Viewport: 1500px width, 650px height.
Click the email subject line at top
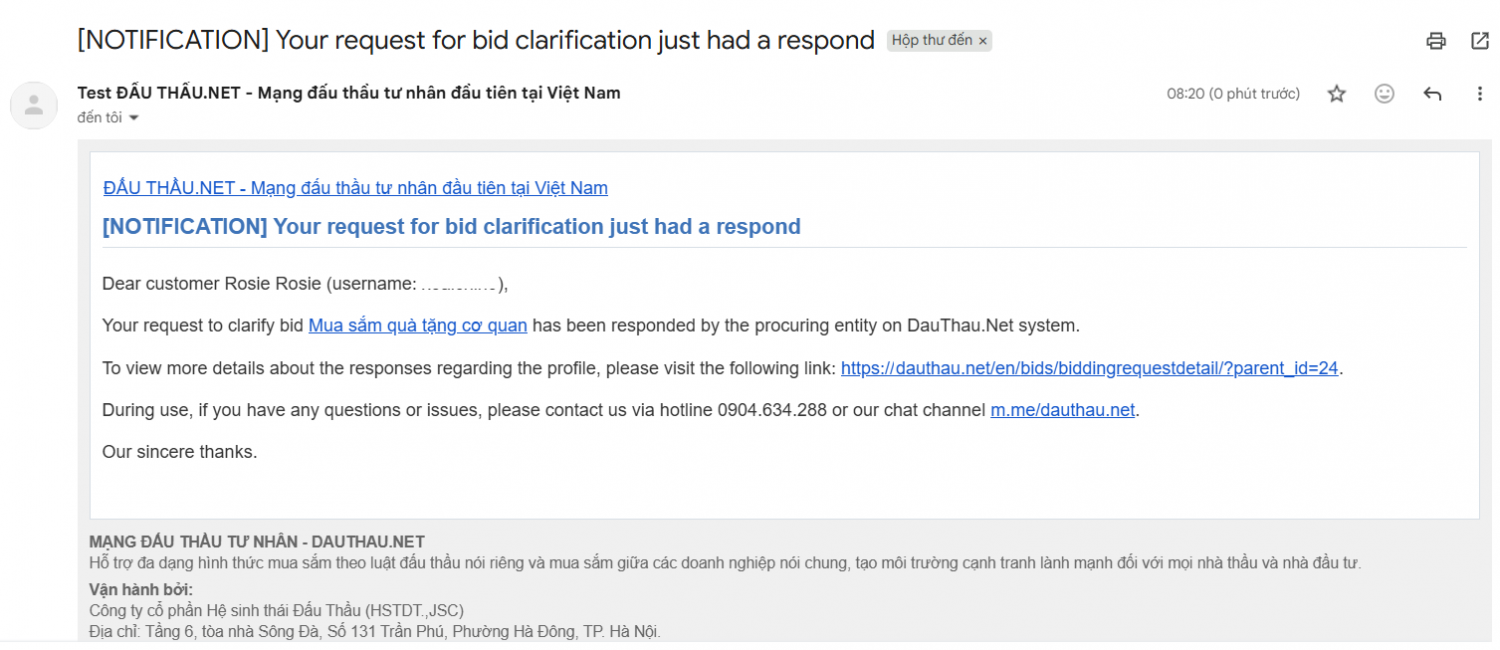point(475,41)
